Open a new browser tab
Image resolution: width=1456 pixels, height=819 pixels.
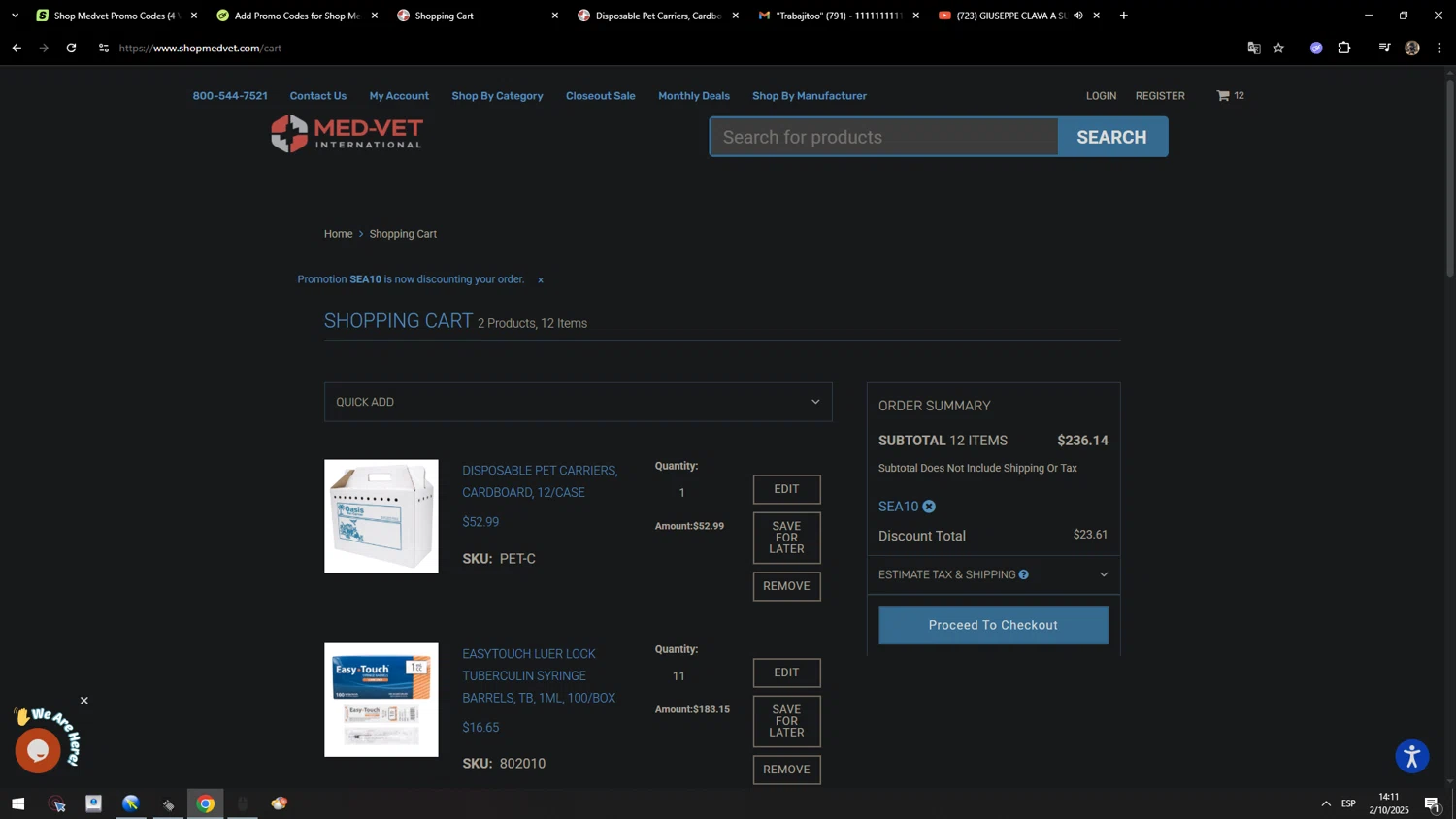click(1123, 16)
